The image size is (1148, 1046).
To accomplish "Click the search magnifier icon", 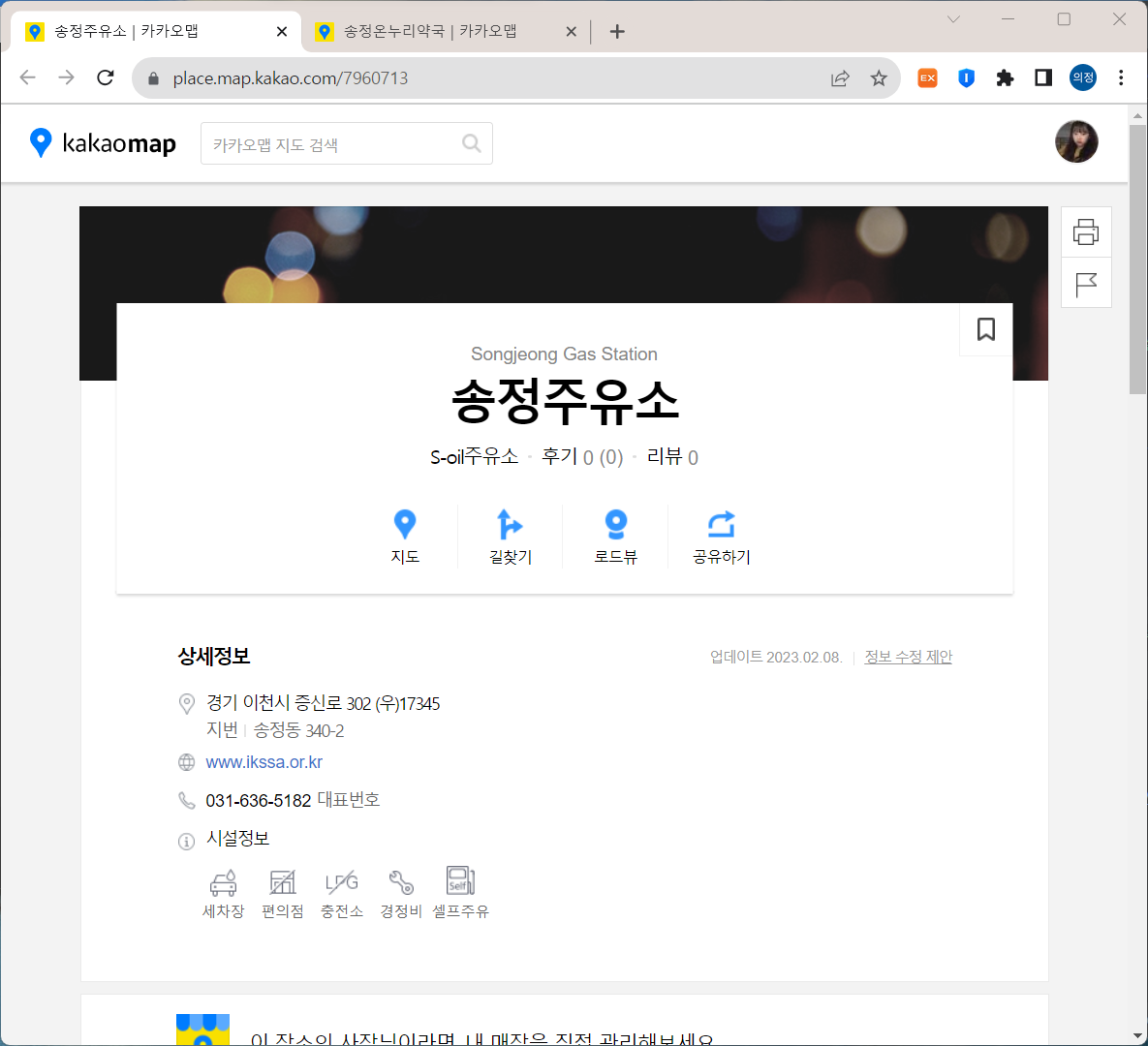I will click(472, 143).
